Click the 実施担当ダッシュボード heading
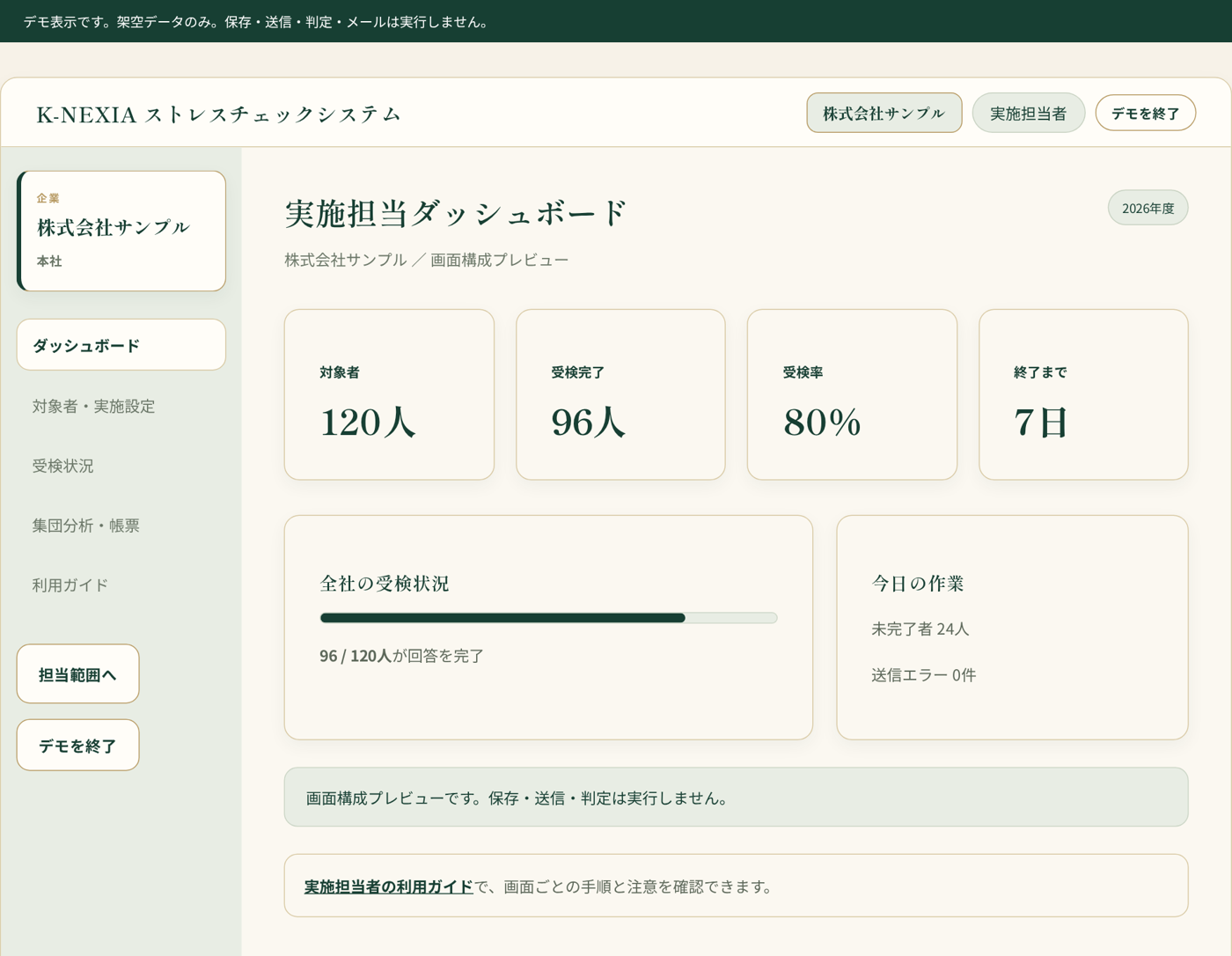Viewport: 1232px width, 956px height. pyautogui.click(x=455, y=213)
